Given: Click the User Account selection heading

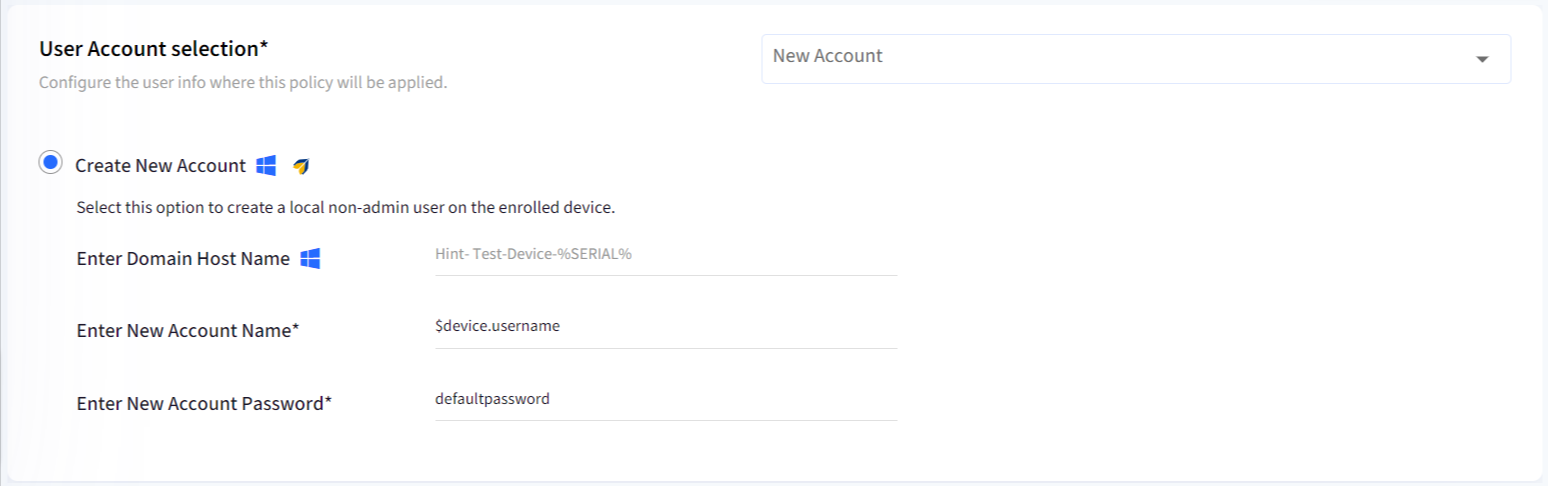Looking at the screenshot, I should 155,48.
